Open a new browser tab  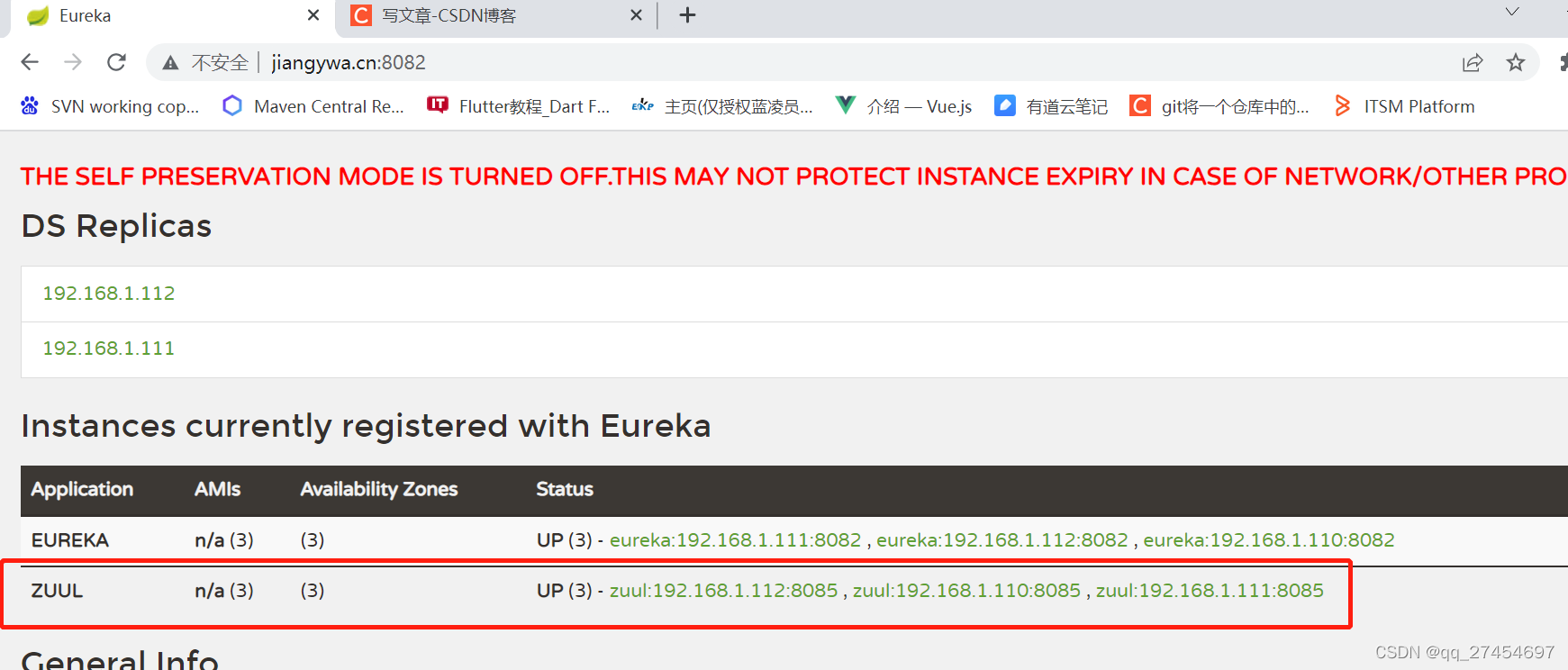pos(687,15)
